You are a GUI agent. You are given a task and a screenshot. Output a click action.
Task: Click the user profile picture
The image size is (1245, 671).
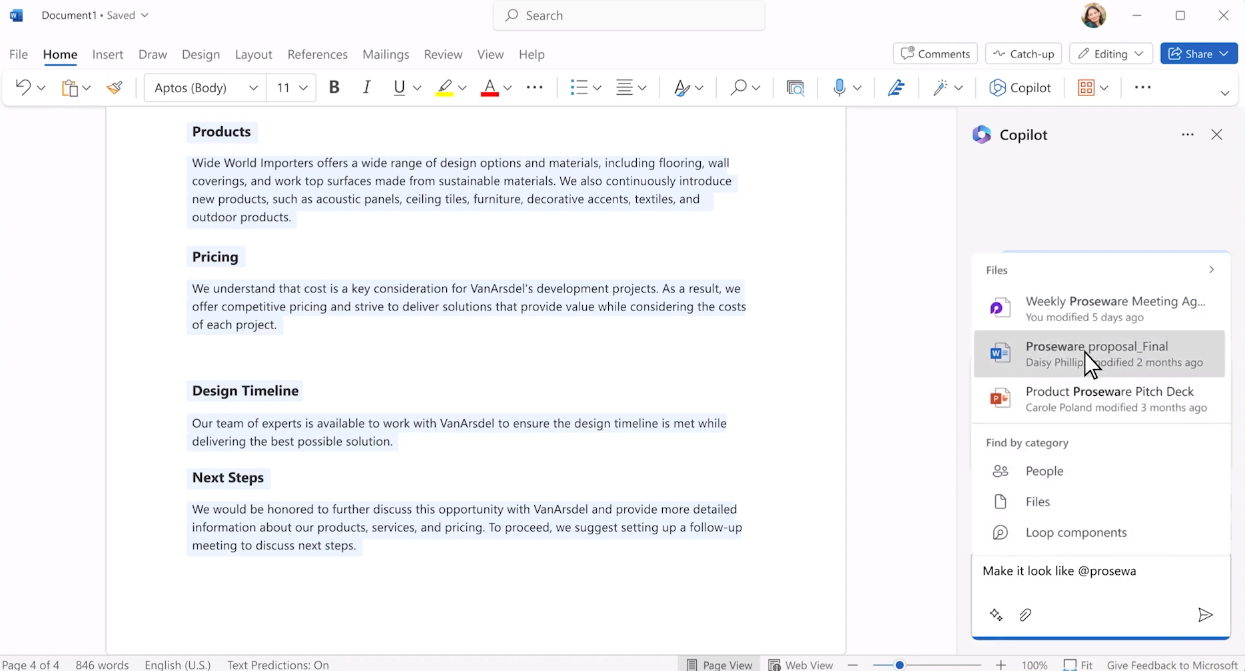point(1094,15)
